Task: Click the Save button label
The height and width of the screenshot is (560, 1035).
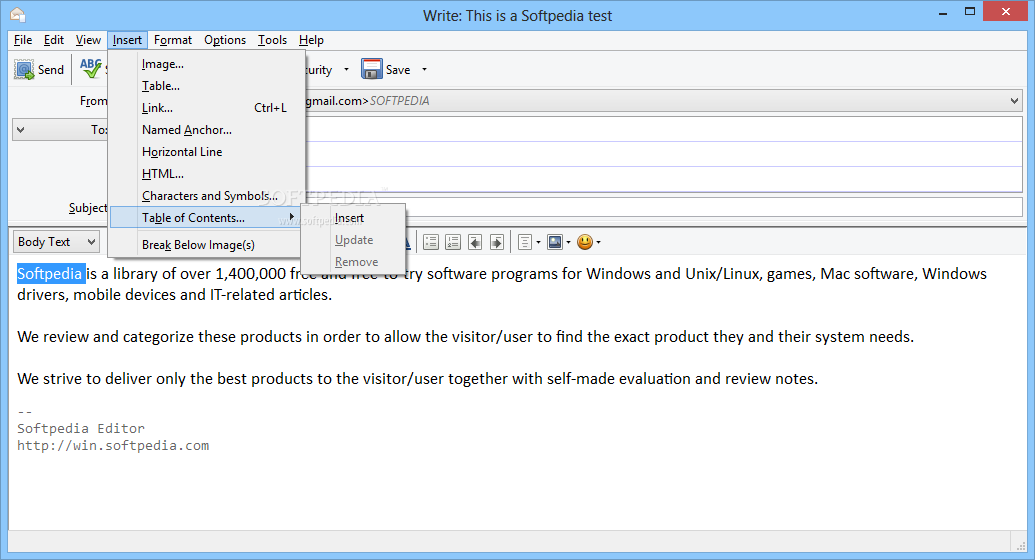Action: [x=398, y=69]
